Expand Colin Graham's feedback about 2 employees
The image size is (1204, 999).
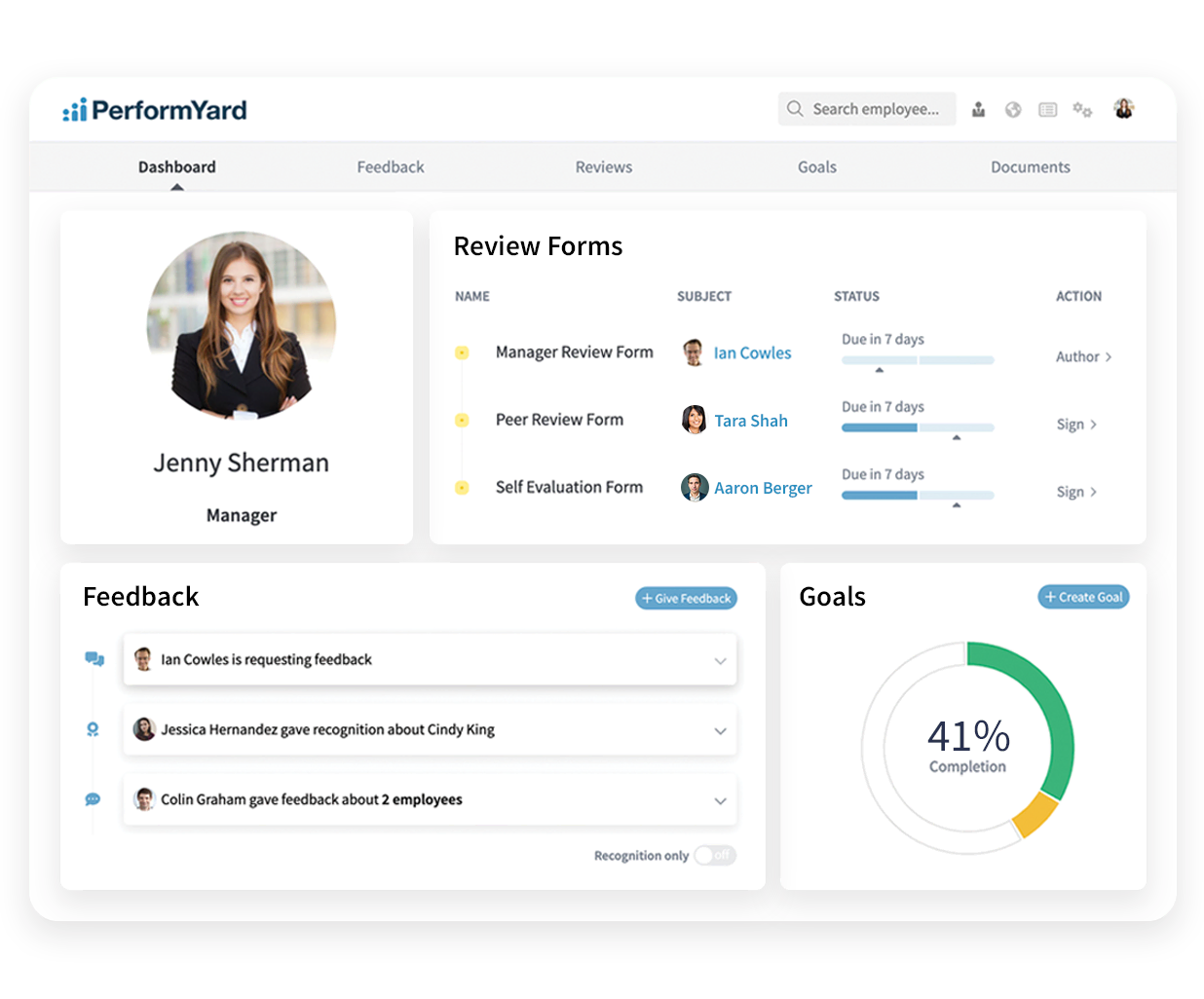coord(721,800)
